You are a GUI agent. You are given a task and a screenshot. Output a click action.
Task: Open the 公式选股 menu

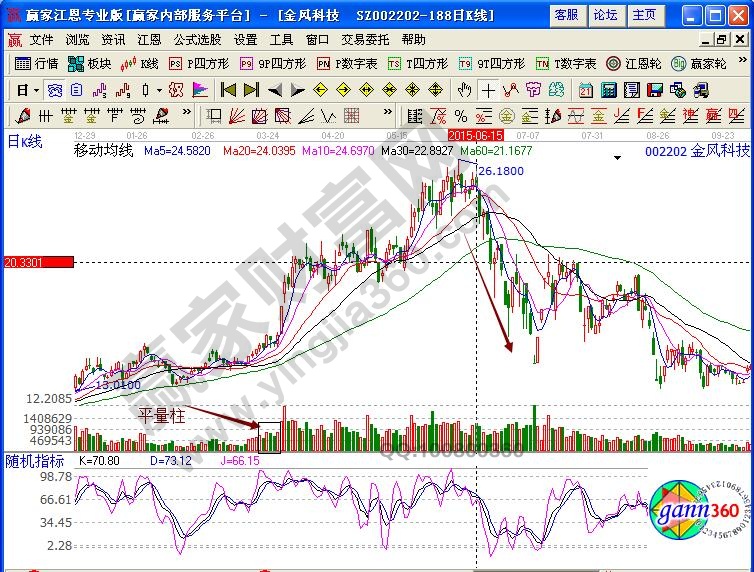(x=197, y=40)
